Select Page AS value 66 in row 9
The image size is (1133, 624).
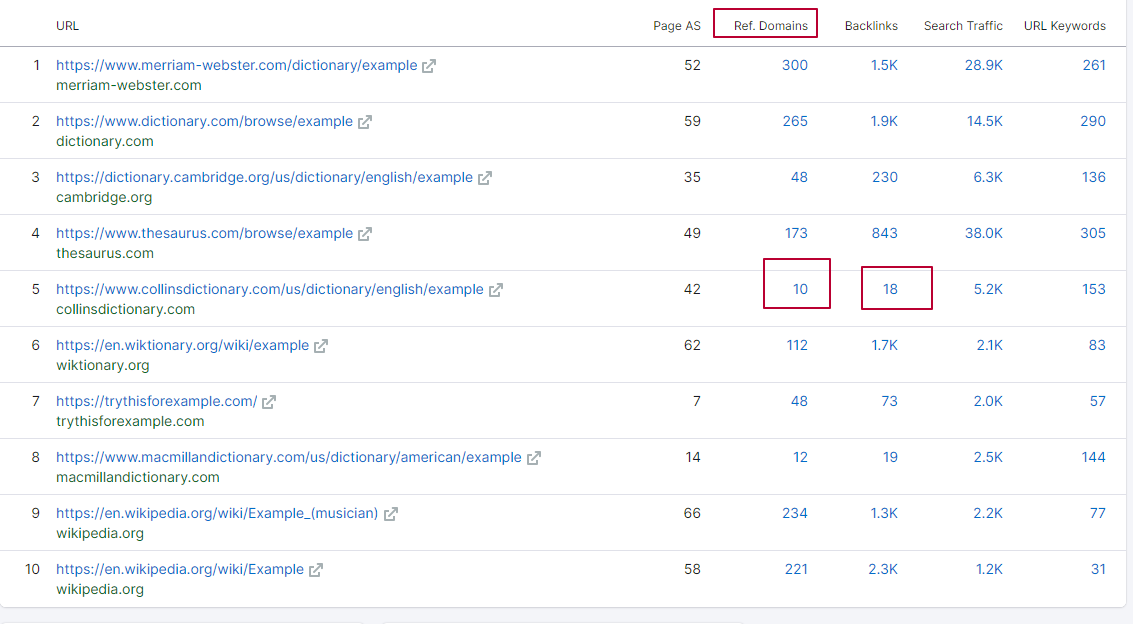692,513
